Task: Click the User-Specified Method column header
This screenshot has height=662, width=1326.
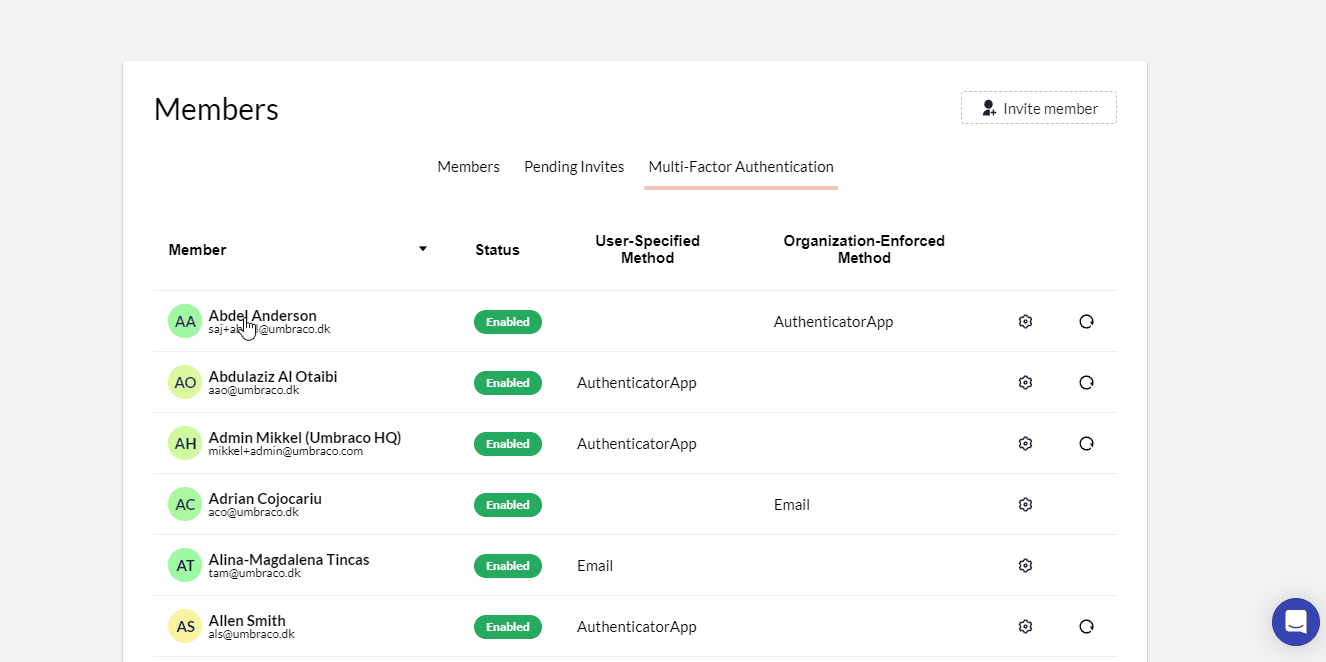Action: coord(647,249)
